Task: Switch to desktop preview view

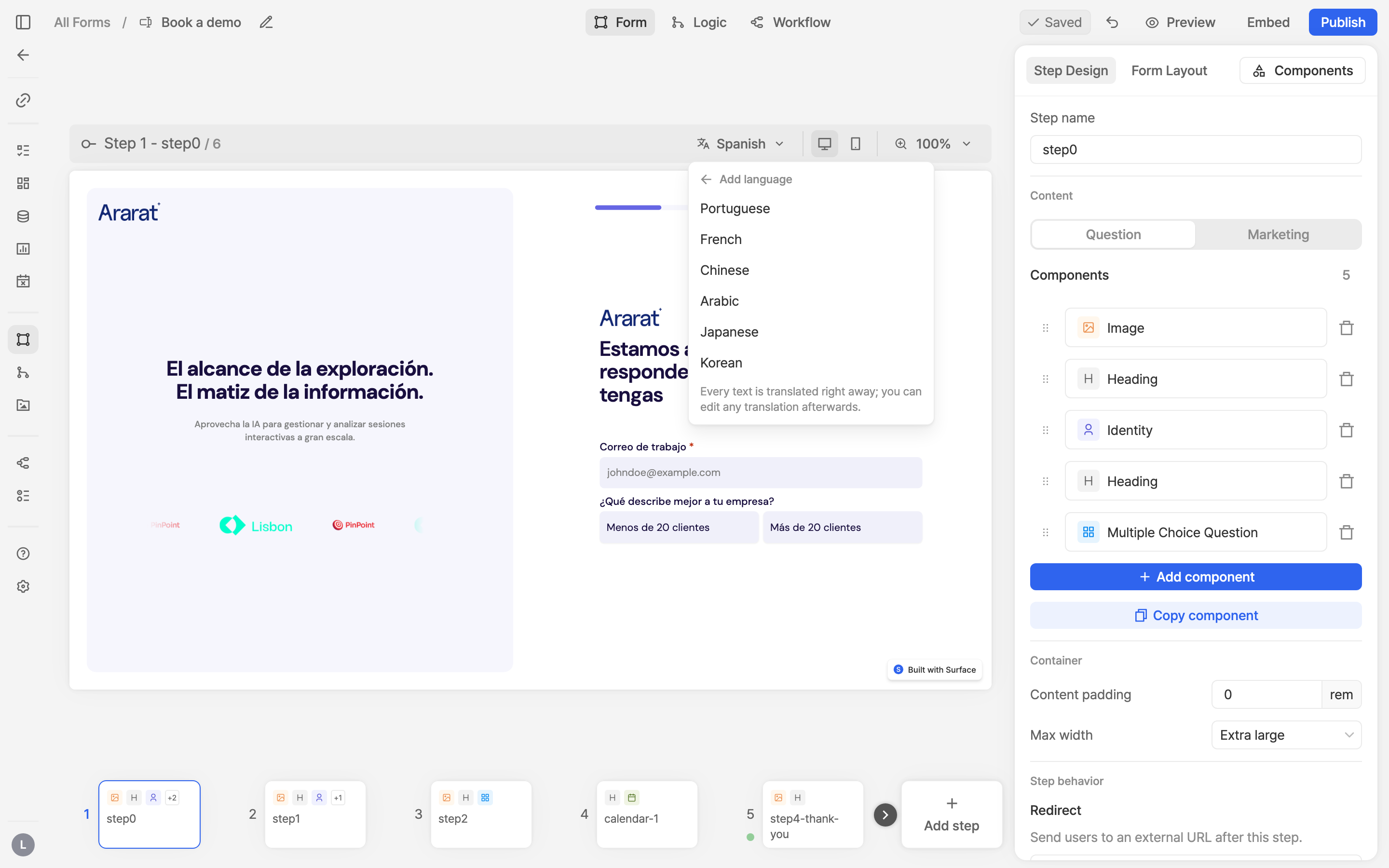Action: tap(824, 144)
